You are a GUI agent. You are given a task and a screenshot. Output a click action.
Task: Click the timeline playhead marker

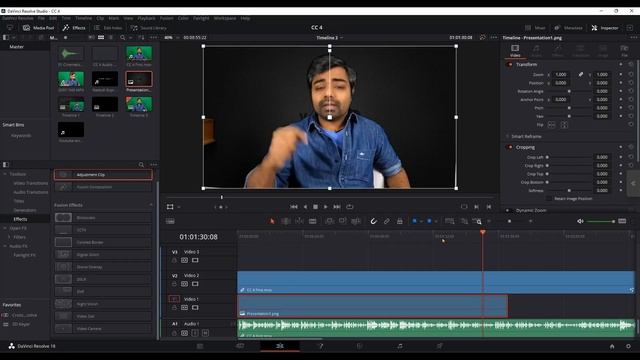coord(482,232)
